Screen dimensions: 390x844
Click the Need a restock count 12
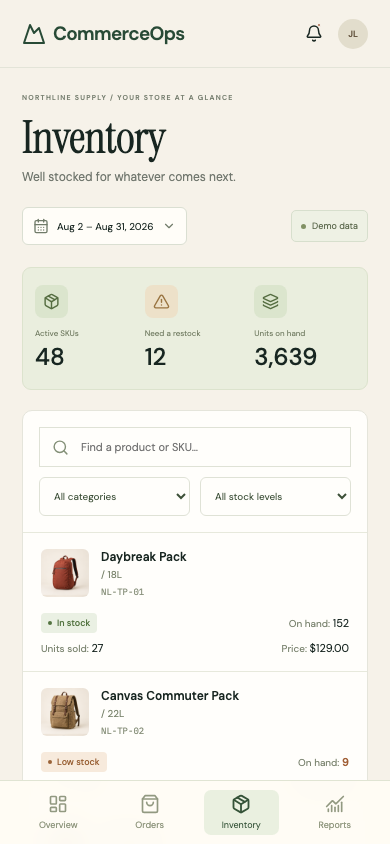pos(155,357)
